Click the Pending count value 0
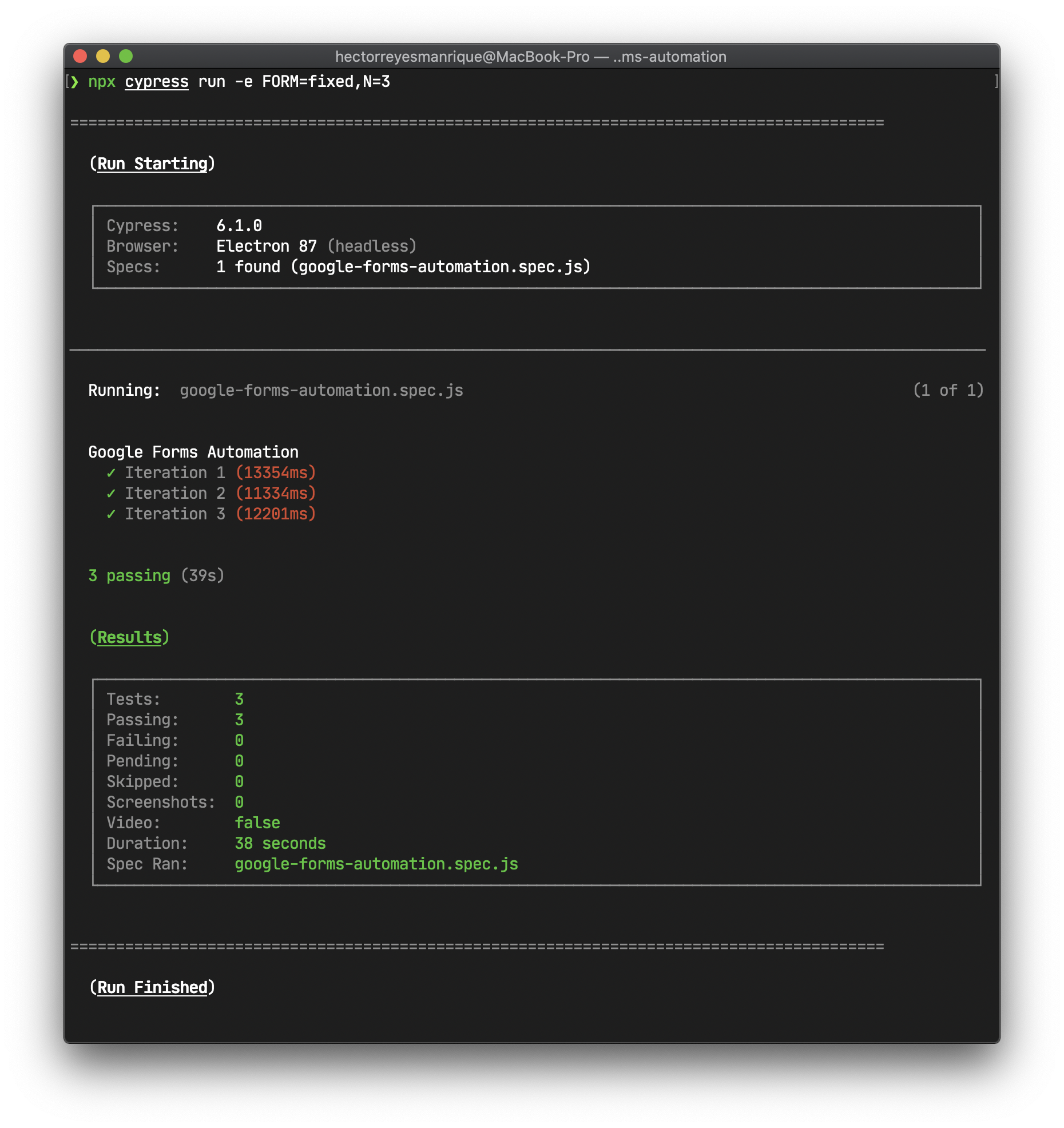 point(239,761)
